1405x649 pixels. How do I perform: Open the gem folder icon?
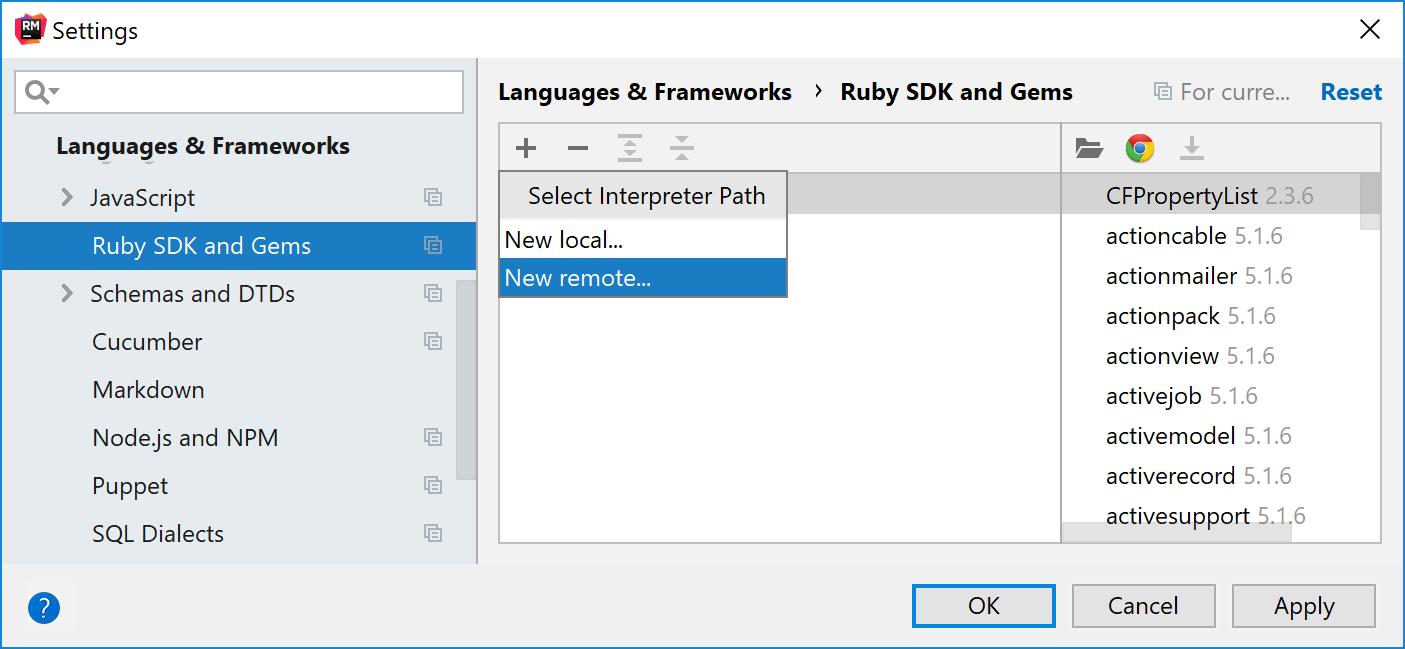(x=1089, y=149)
